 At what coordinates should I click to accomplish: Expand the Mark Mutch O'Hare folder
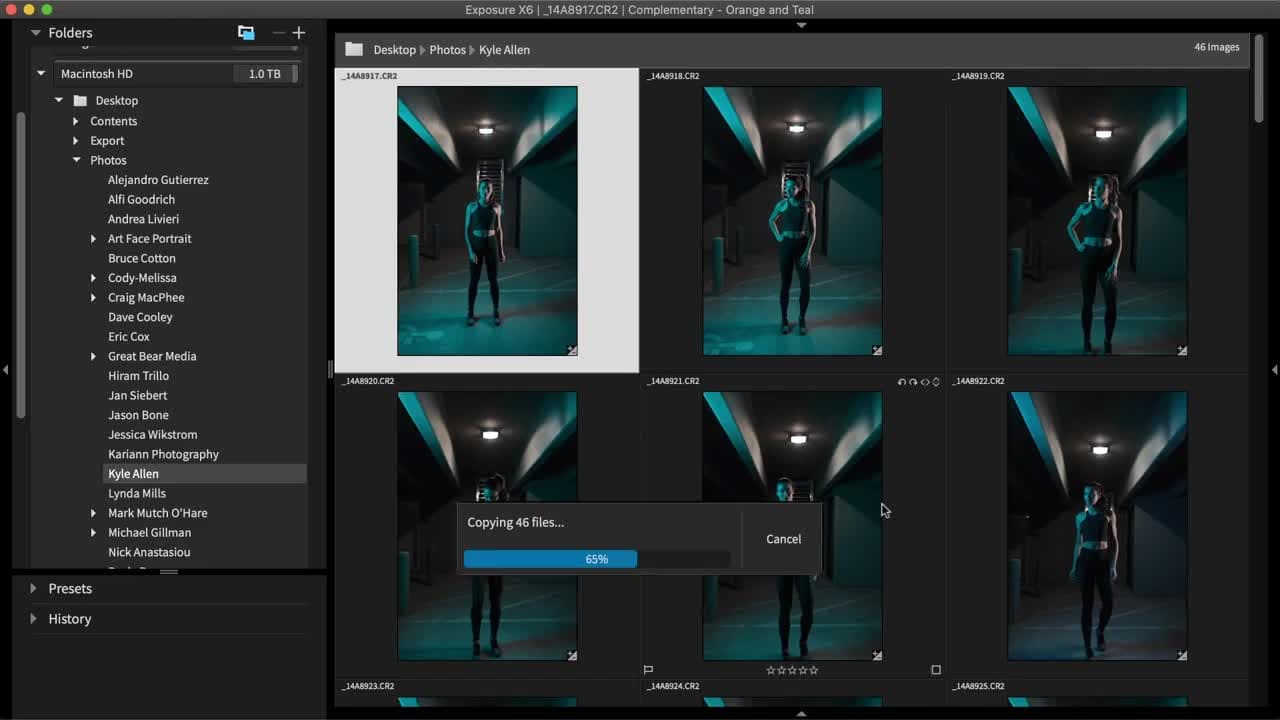coord(94,513)
